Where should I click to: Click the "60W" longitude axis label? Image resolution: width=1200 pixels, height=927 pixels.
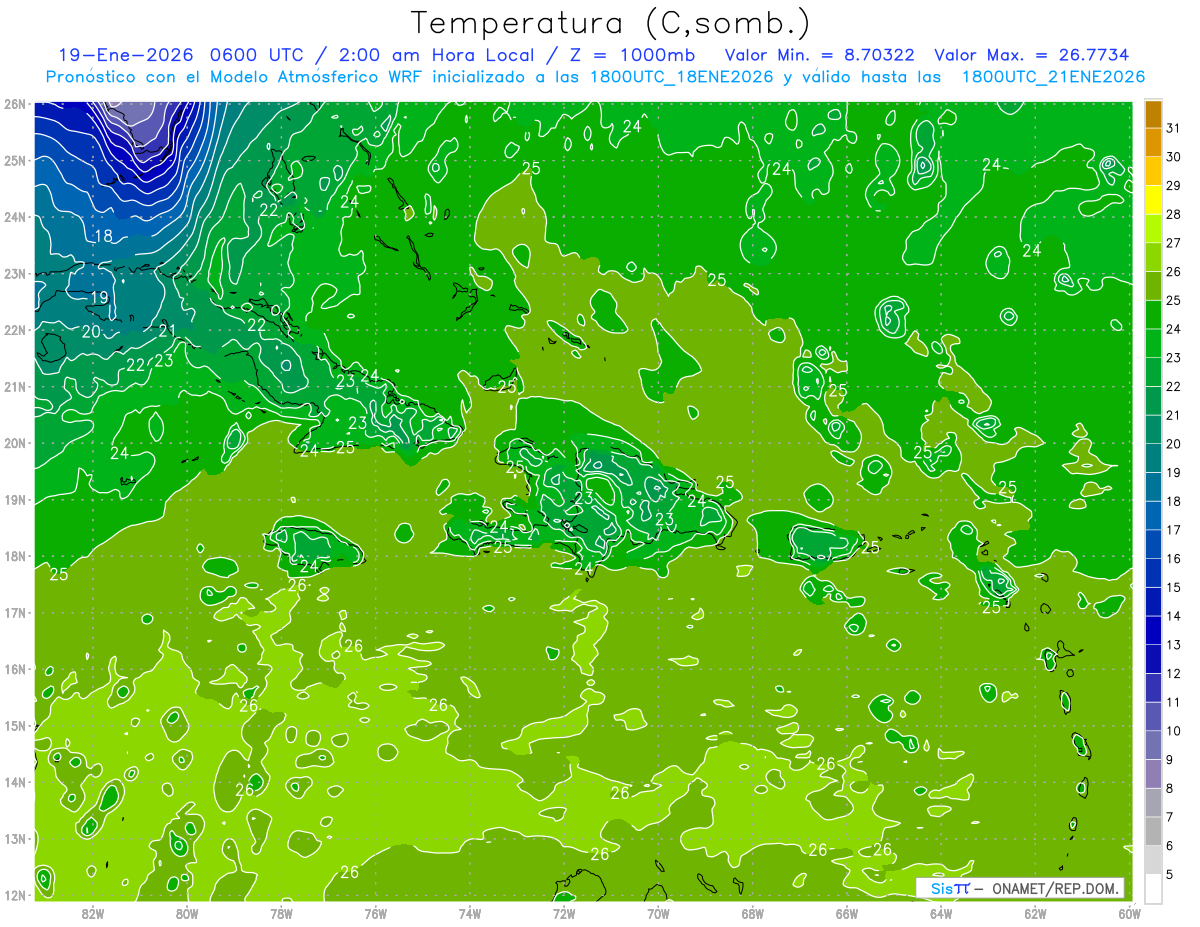(1129, 913)
